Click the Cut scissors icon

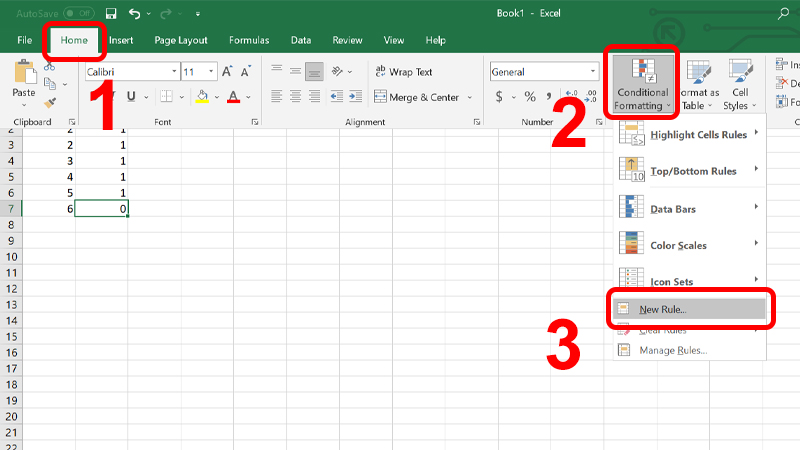click(50, 66)
